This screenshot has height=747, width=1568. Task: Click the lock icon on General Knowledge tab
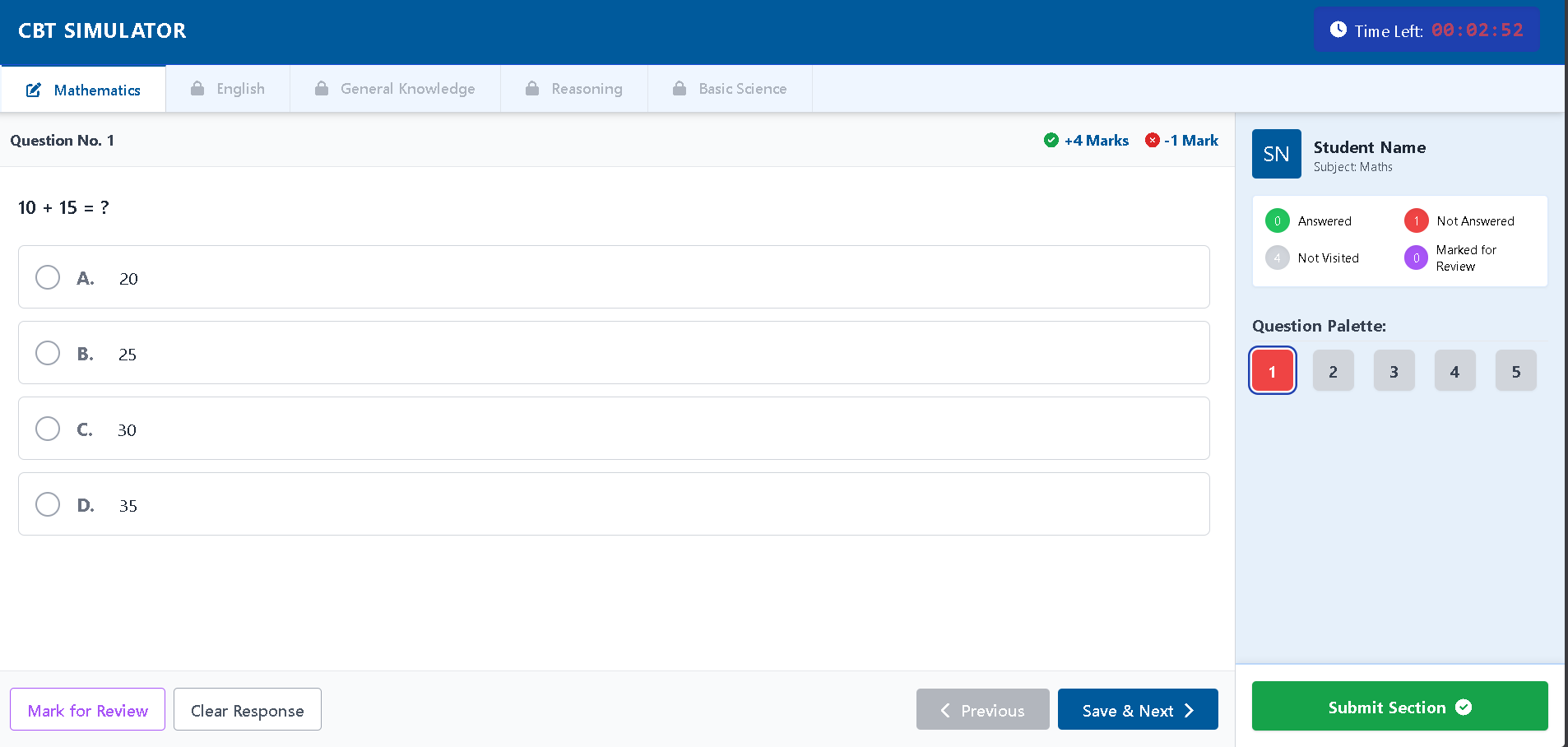[322, 88]
